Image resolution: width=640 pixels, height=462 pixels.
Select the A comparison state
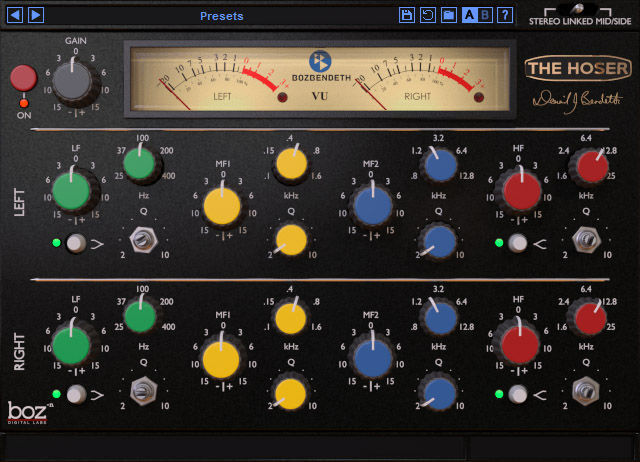point(468,15)
